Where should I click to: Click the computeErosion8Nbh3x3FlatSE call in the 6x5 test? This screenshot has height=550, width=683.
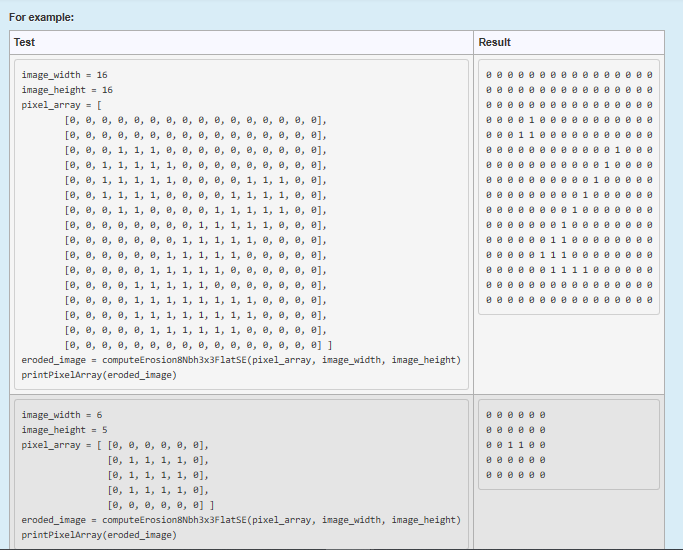tap(241, 520)
